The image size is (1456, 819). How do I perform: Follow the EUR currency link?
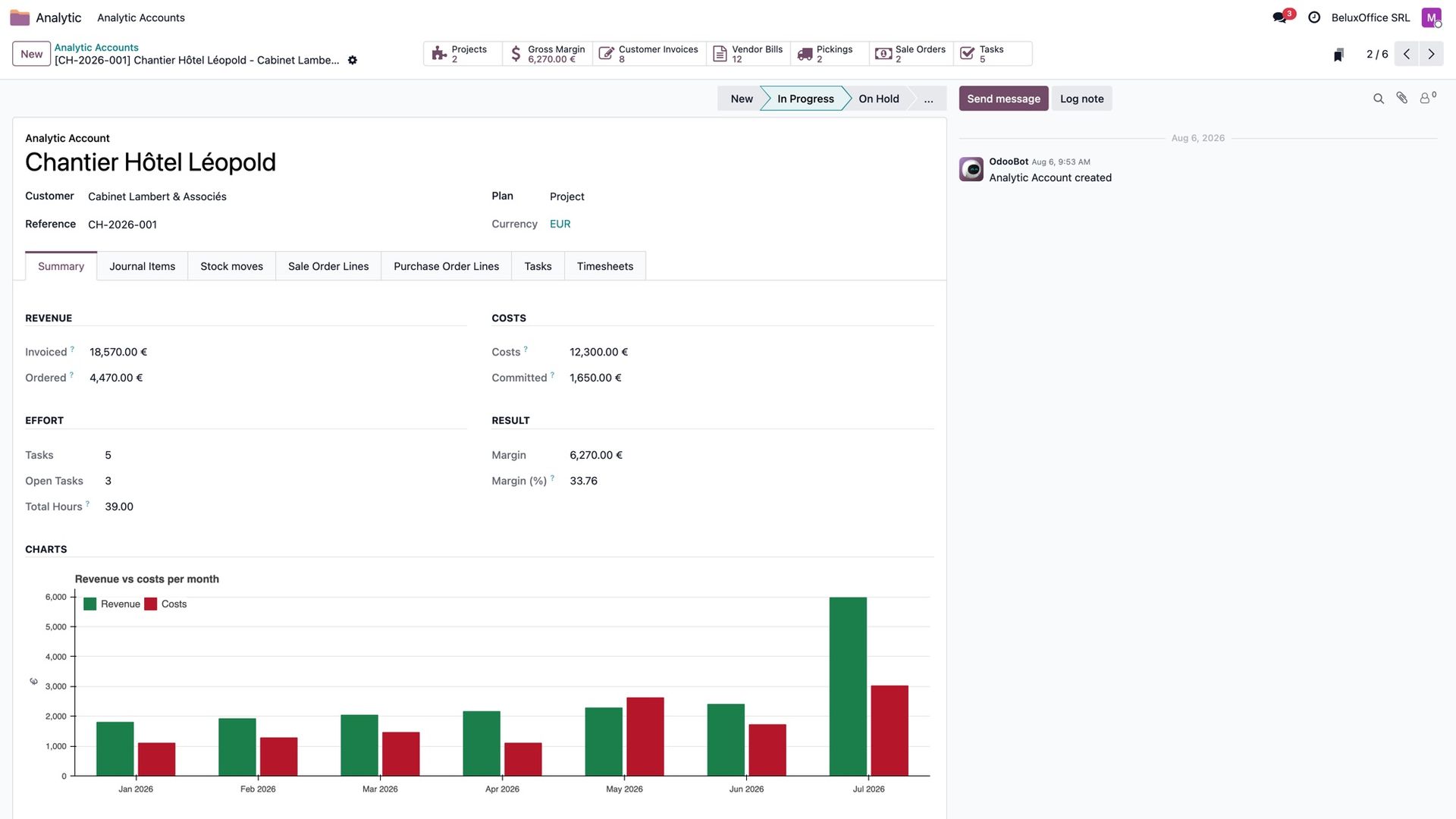pyautogui.click(x=560, y=224)
